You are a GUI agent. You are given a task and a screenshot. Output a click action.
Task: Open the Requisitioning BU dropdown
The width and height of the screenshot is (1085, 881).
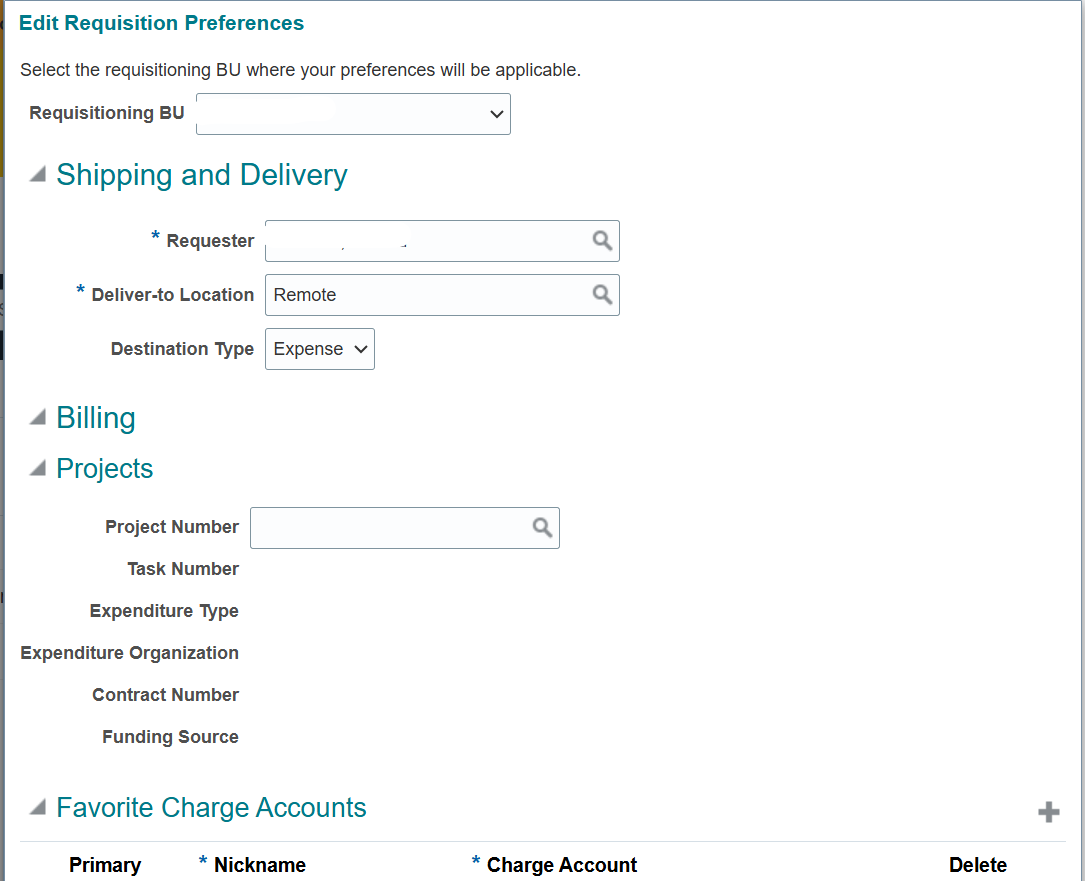353,114
